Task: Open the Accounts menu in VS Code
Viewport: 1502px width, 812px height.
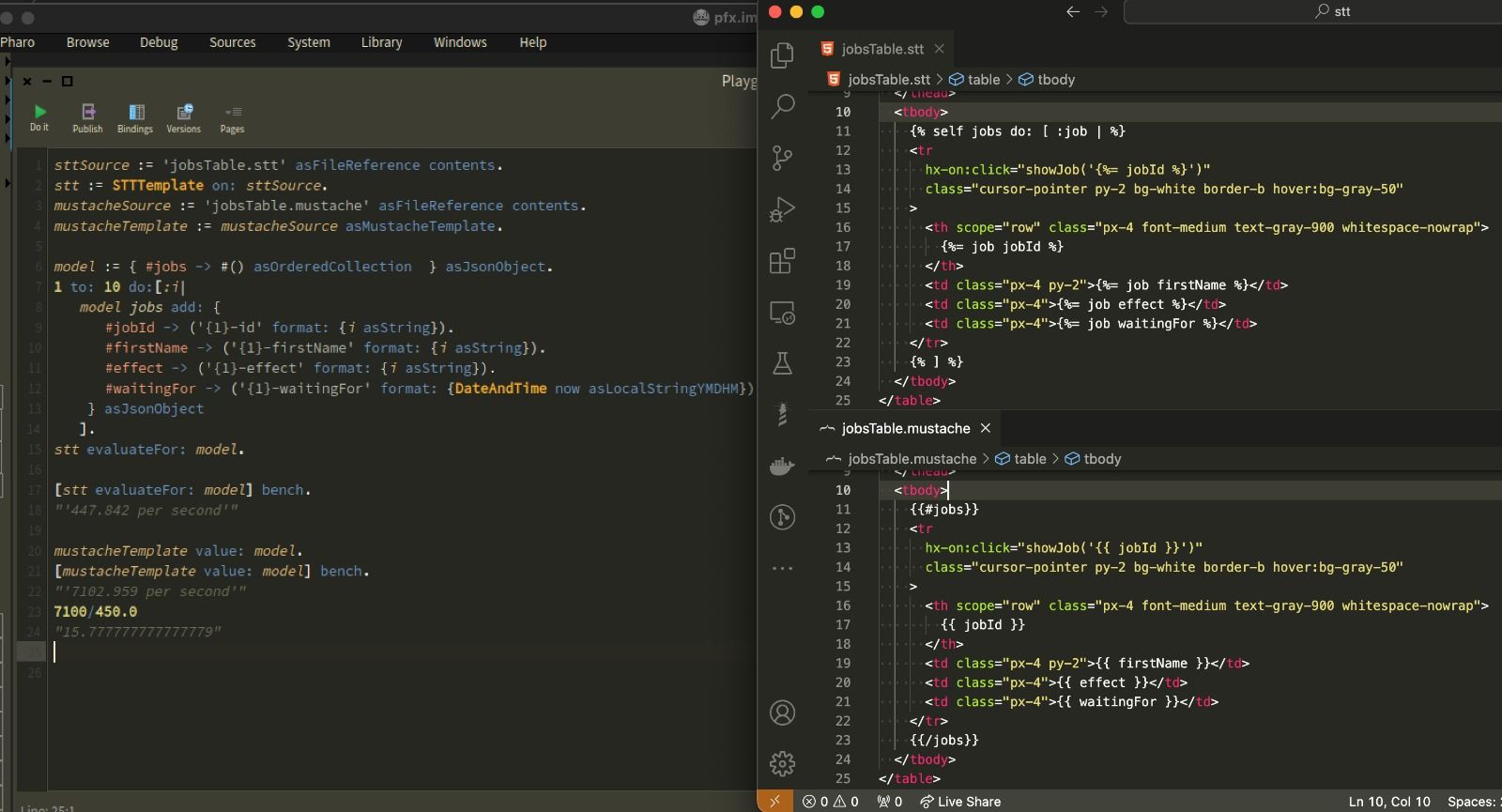Action: 782,712
